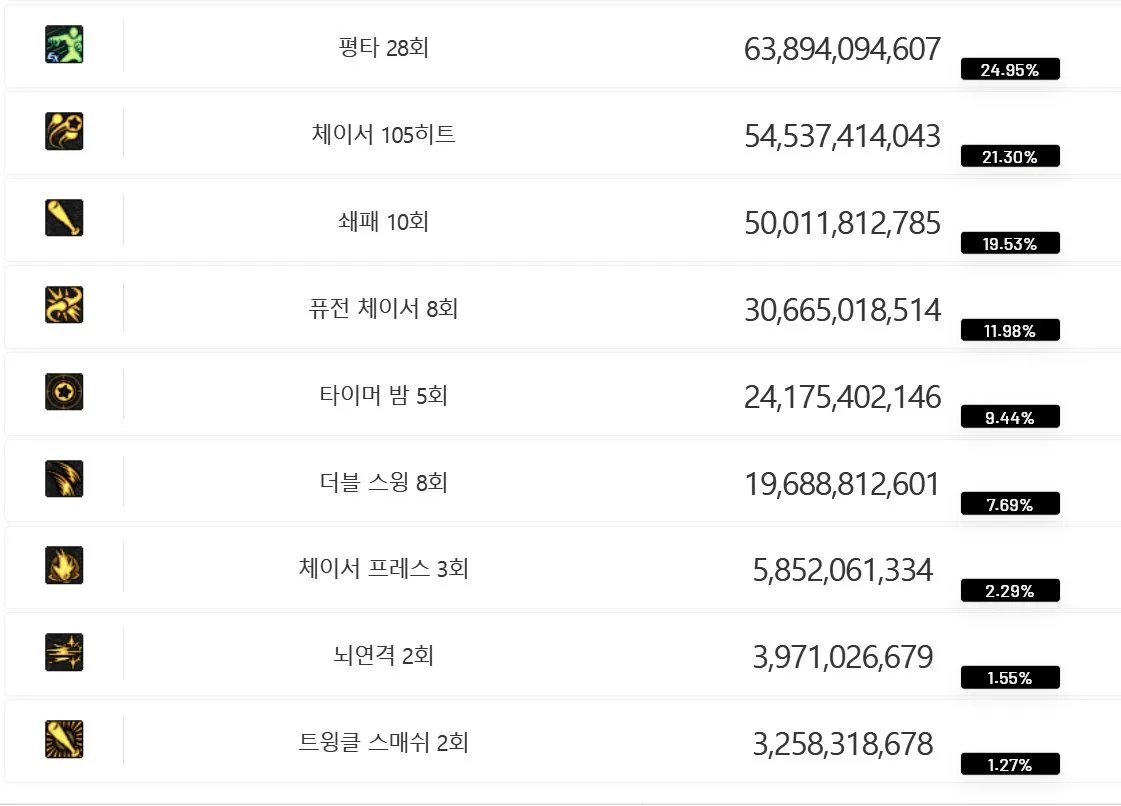Select the 체이서 프레스 skill icon
Screen dimensions: 1121x806
64,566
